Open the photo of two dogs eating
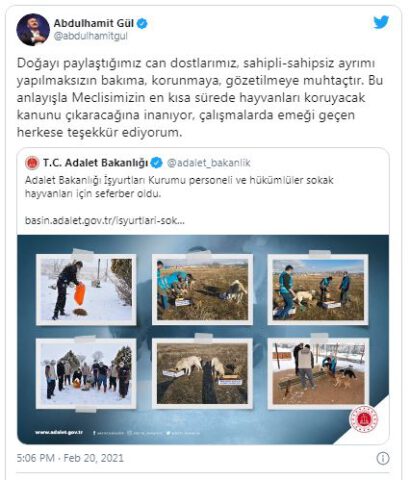410x480 pixels. (x=202, y=374)
